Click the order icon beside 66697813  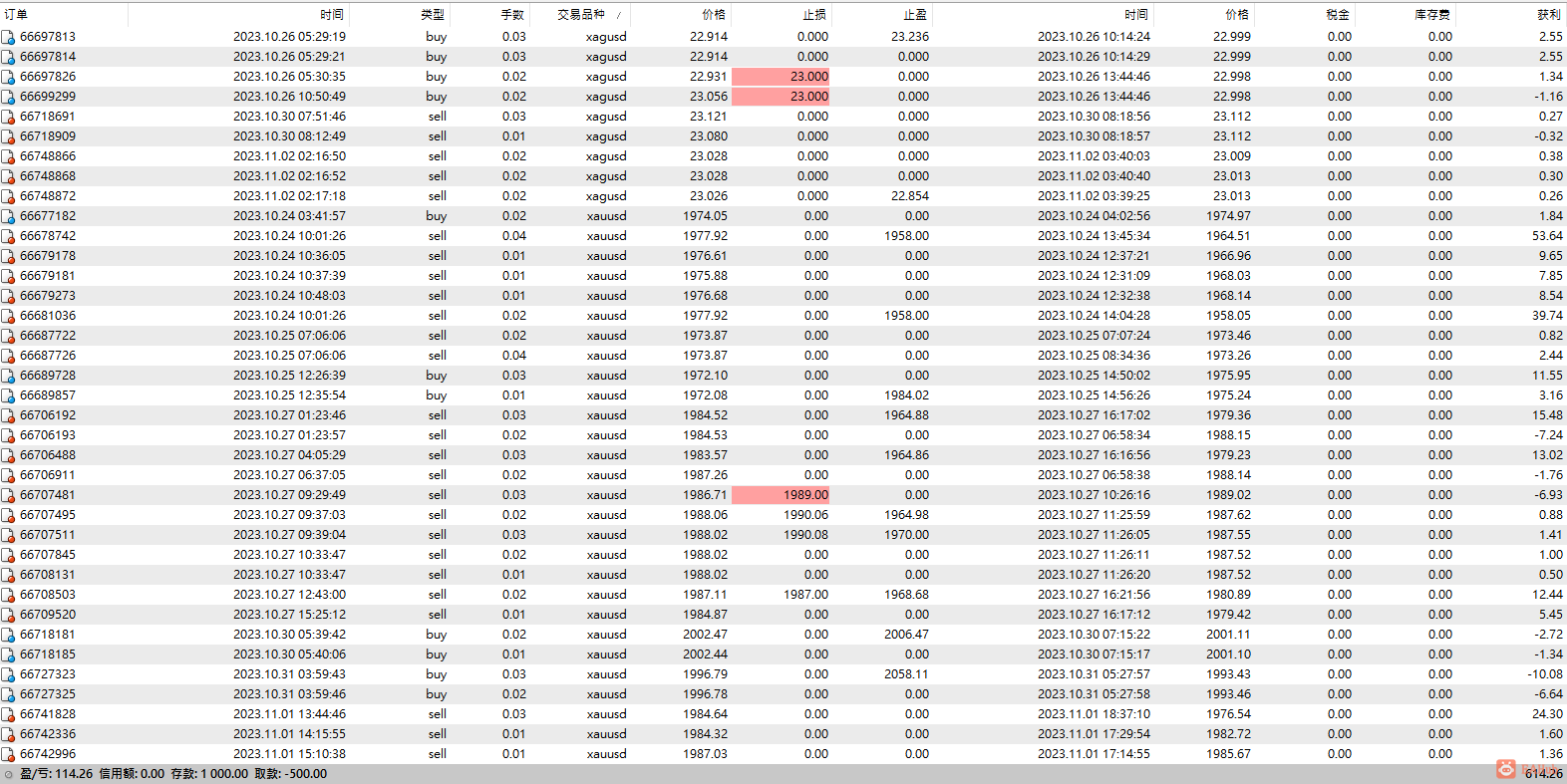8,37
